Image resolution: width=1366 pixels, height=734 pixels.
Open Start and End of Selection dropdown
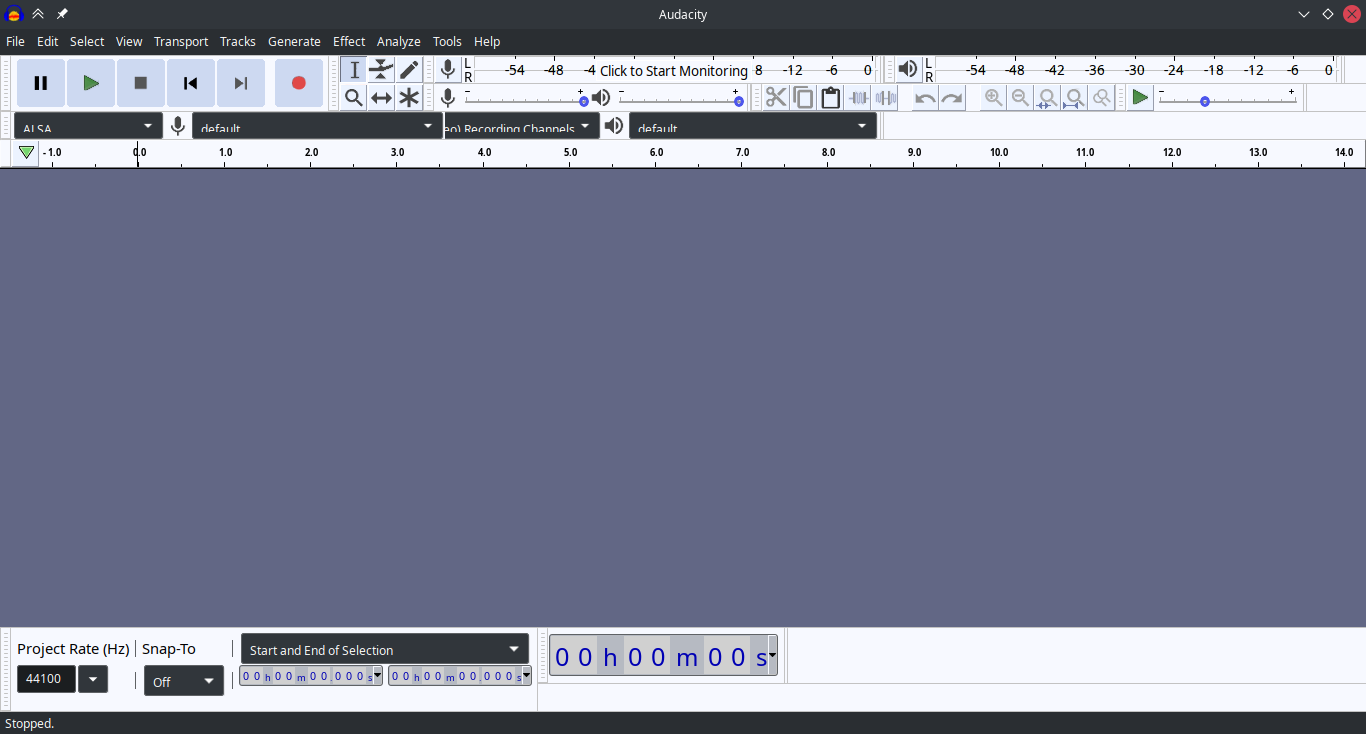coord(385,649)
